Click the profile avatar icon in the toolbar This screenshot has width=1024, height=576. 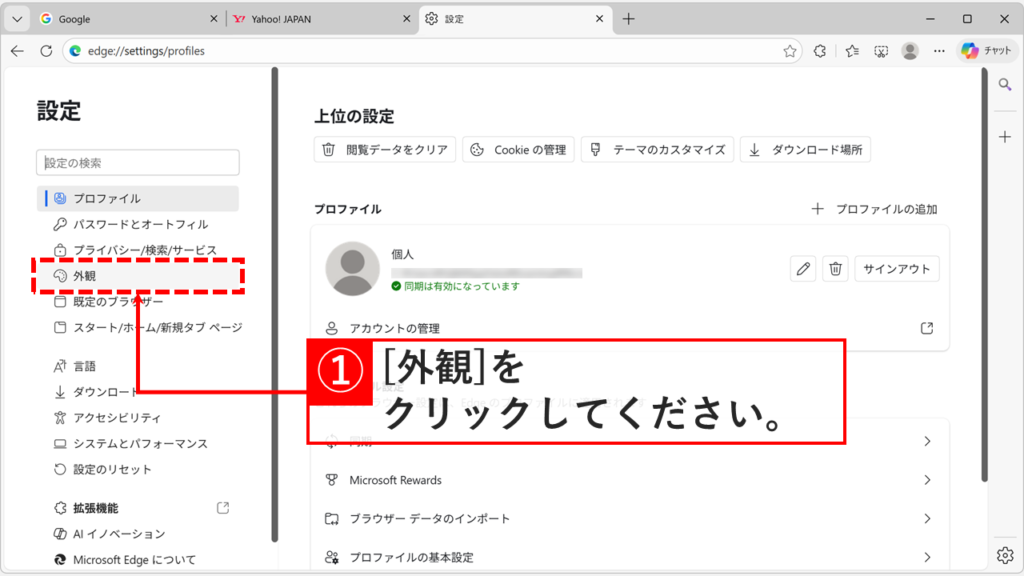click(909, 50)
